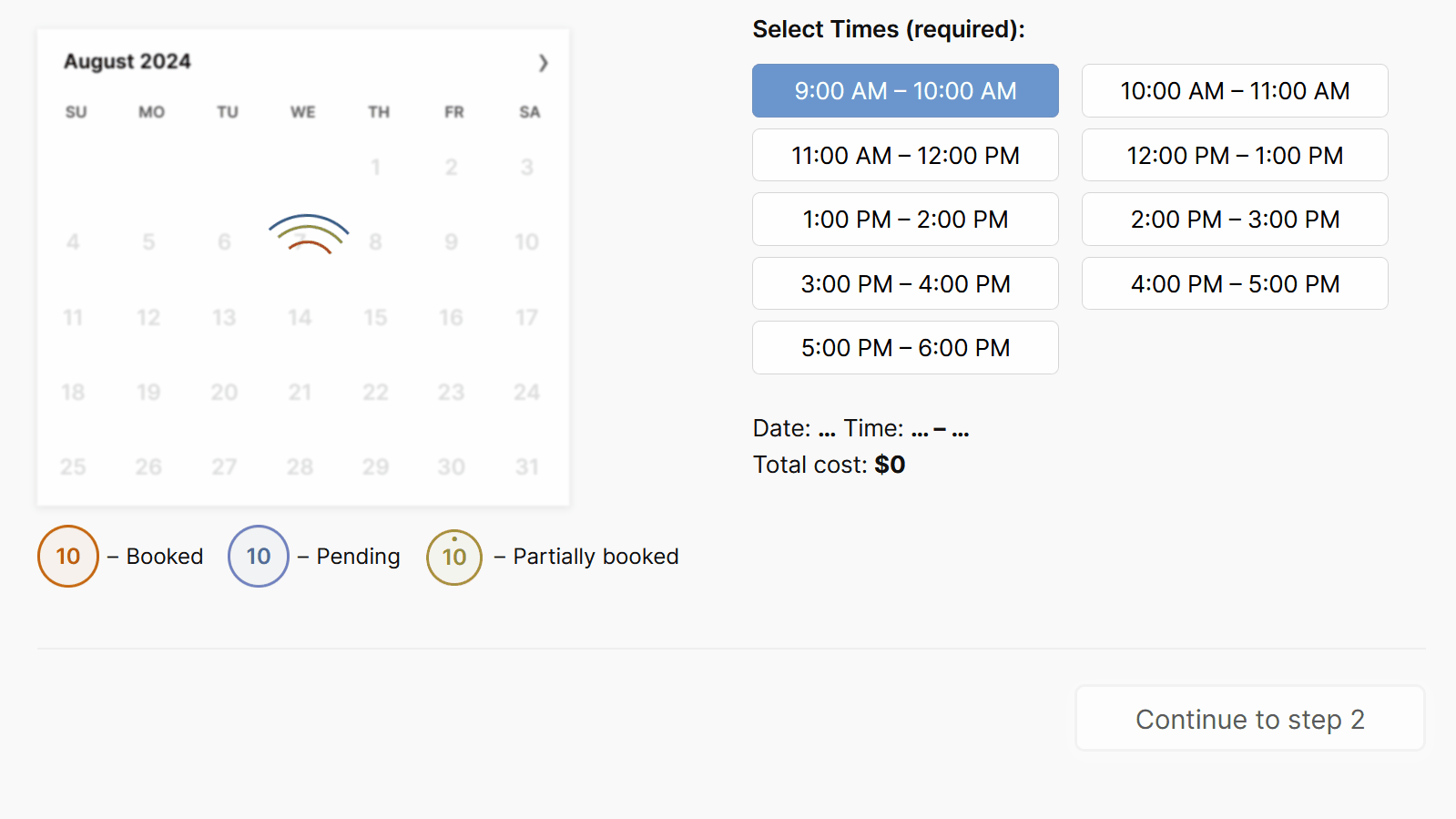Pick August 22 in the calendar
Viewport: 1456px width, 819px height.
pos(375,393)
